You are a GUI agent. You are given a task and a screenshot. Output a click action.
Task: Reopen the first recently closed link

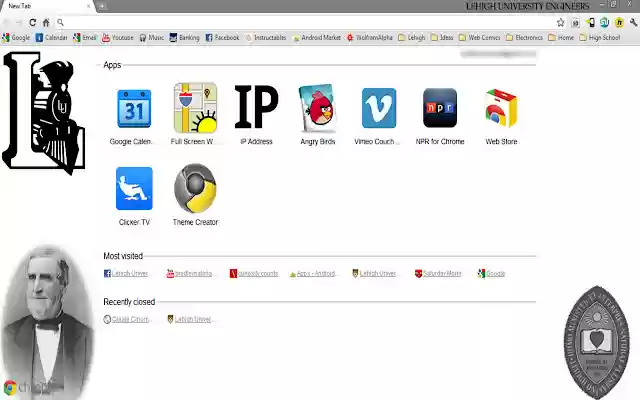tap(126, 319)
